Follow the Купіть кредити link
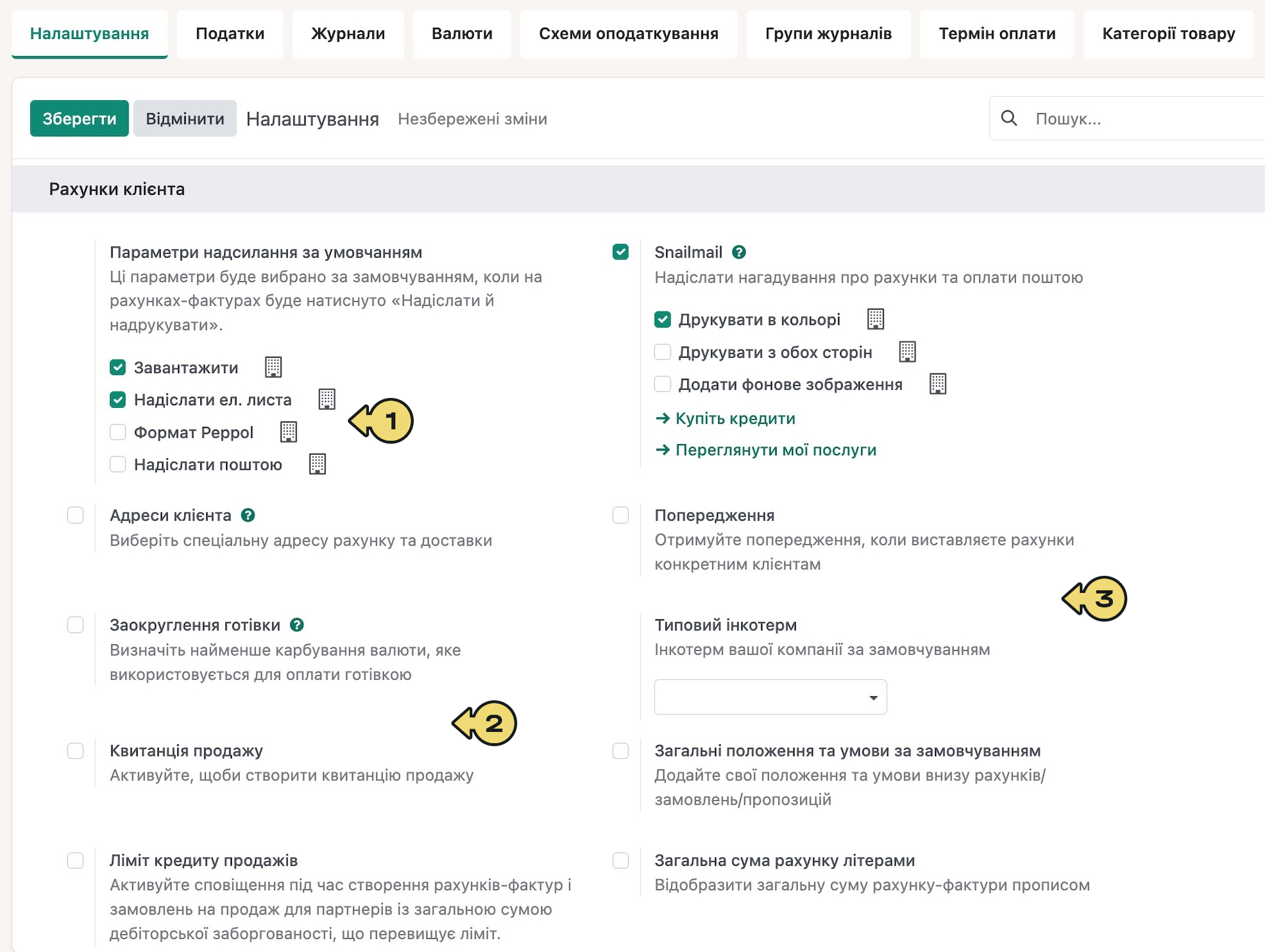This screenshot has height=952, width=1265. tap(726, 418)
